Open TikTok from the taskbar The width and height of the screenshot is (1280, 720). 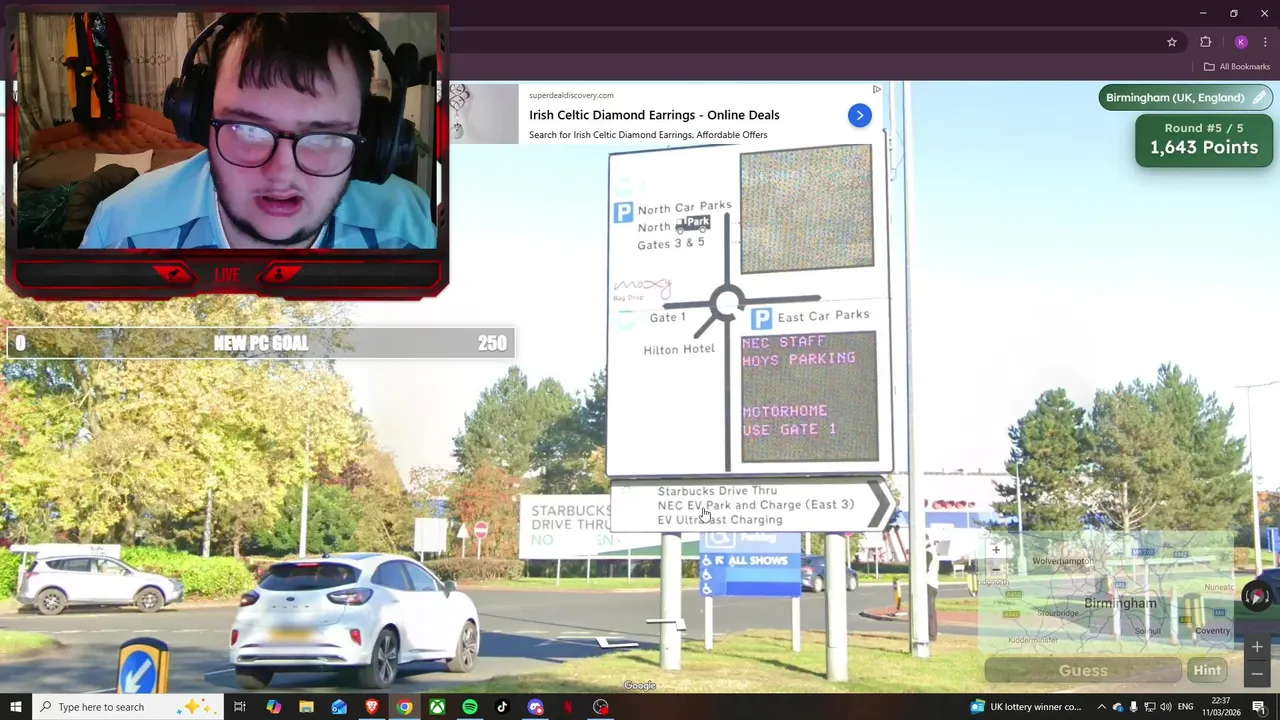click(502, 707)
